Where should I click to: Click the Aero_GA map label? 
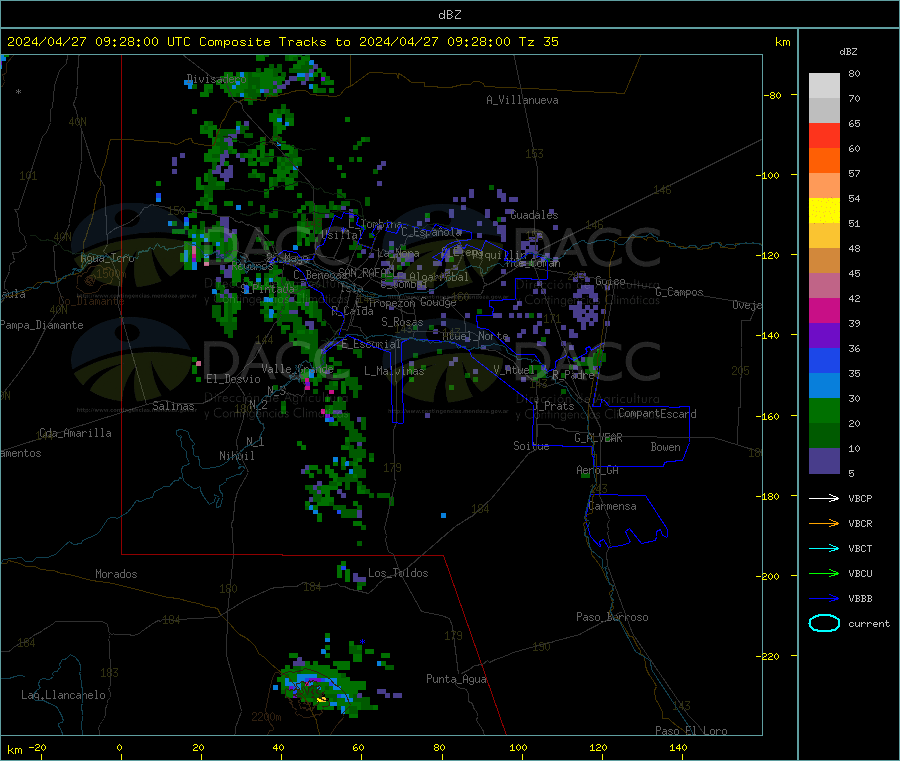(598, 470)
